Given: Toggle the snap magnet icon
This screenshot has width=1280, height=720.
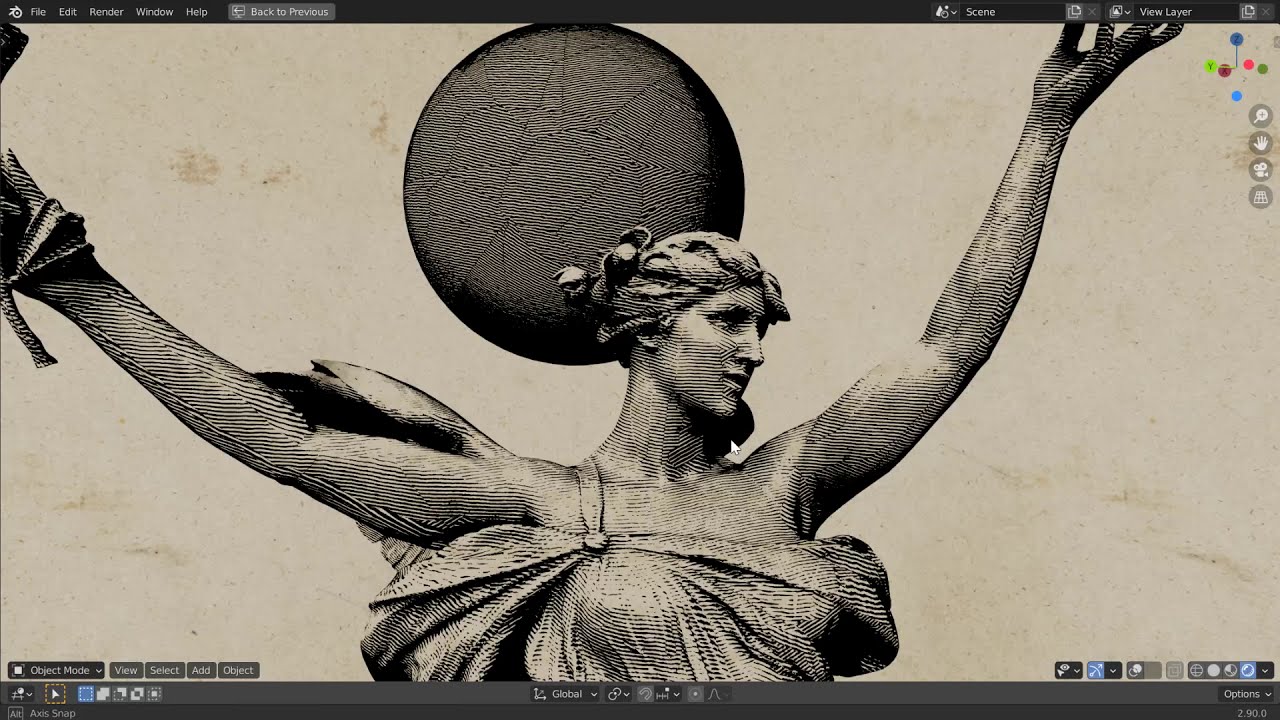Looking at the screenshot, I should point(645,694).
